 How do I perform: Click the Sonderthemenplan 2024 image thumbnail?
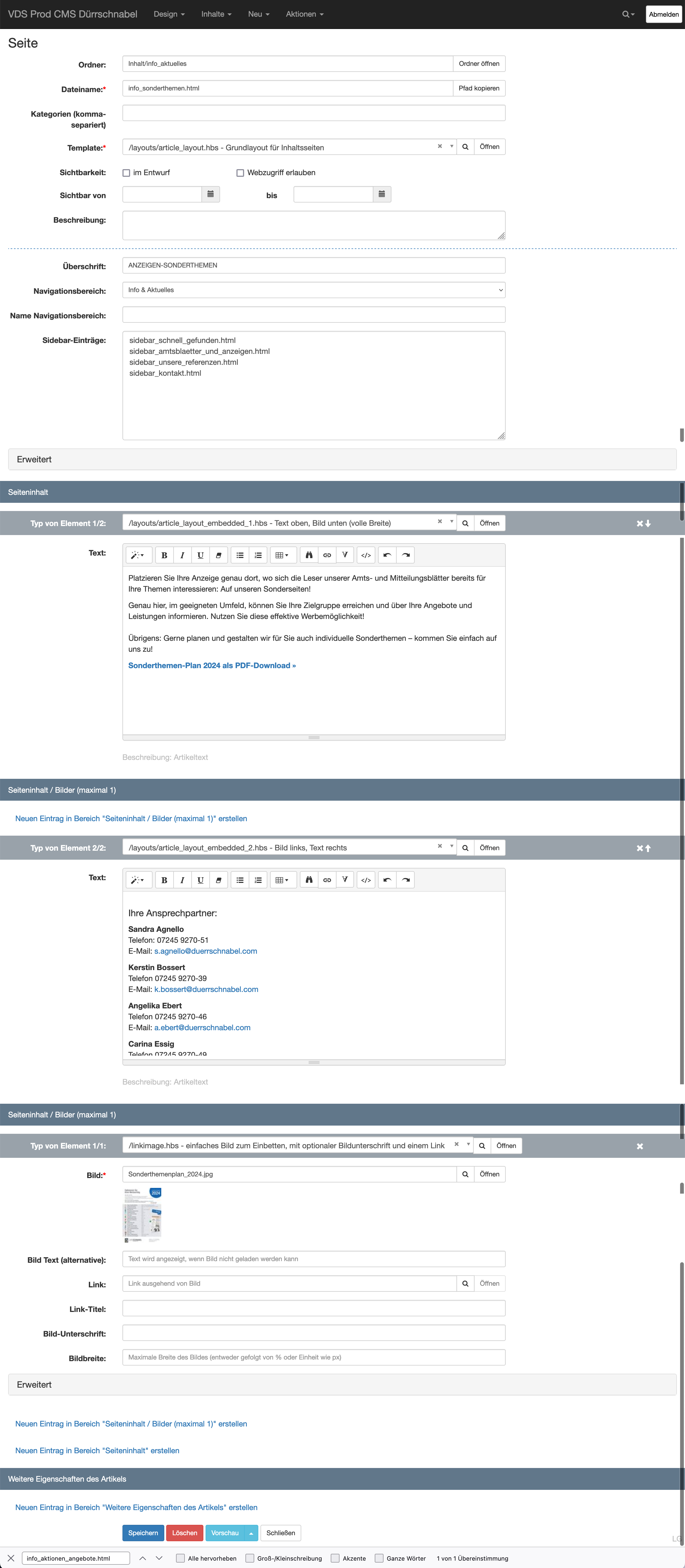tap(142, 1215)
